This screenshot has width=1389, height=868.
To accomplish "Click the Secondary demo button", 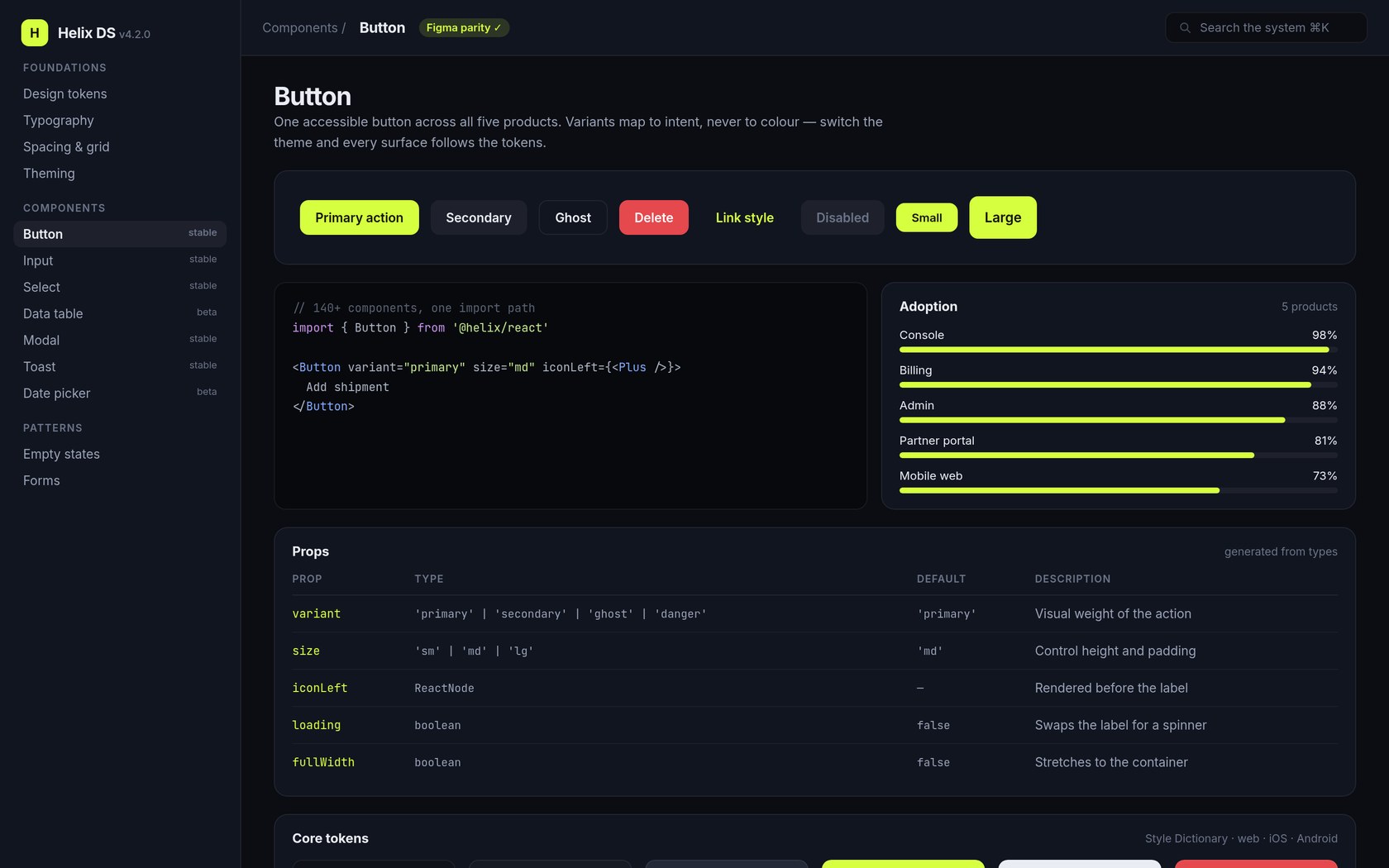I will 479,217.
